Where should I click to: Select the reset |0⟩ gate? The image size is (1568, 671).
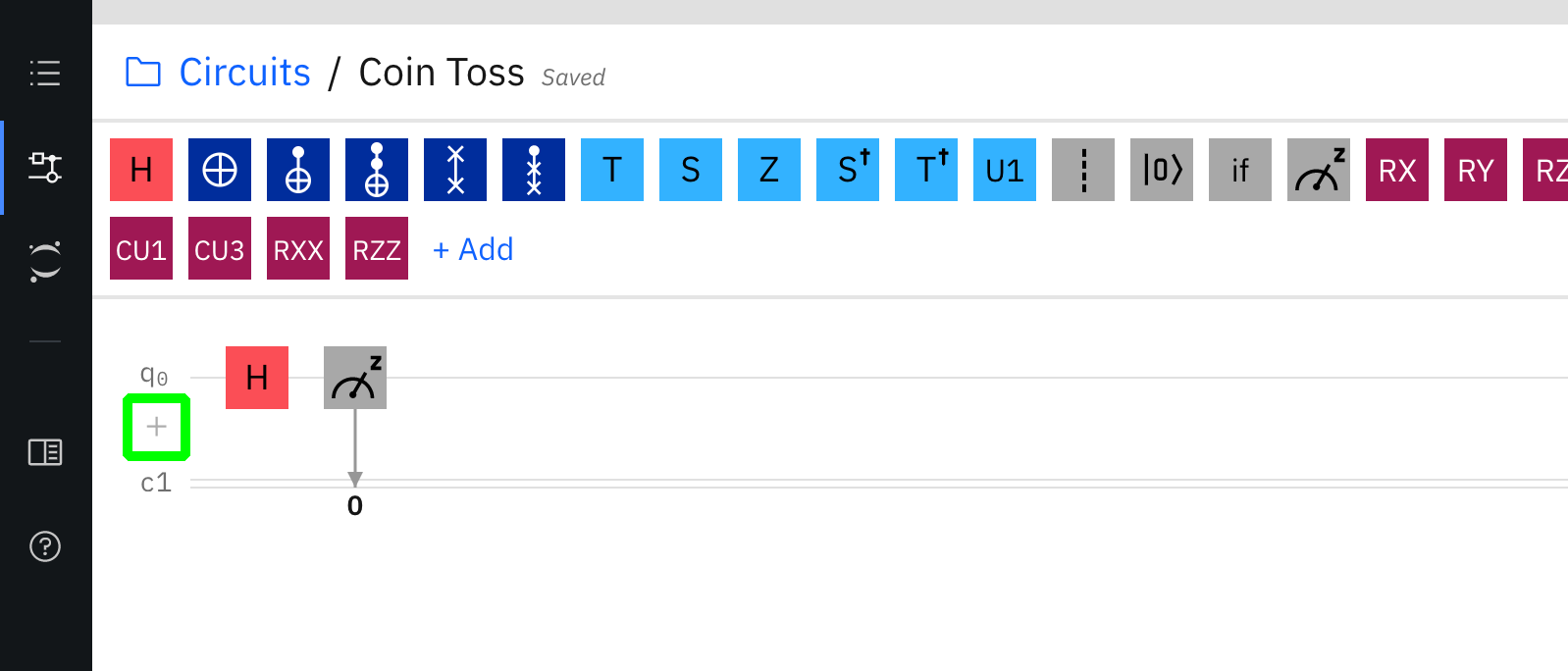click(1162, 170)
